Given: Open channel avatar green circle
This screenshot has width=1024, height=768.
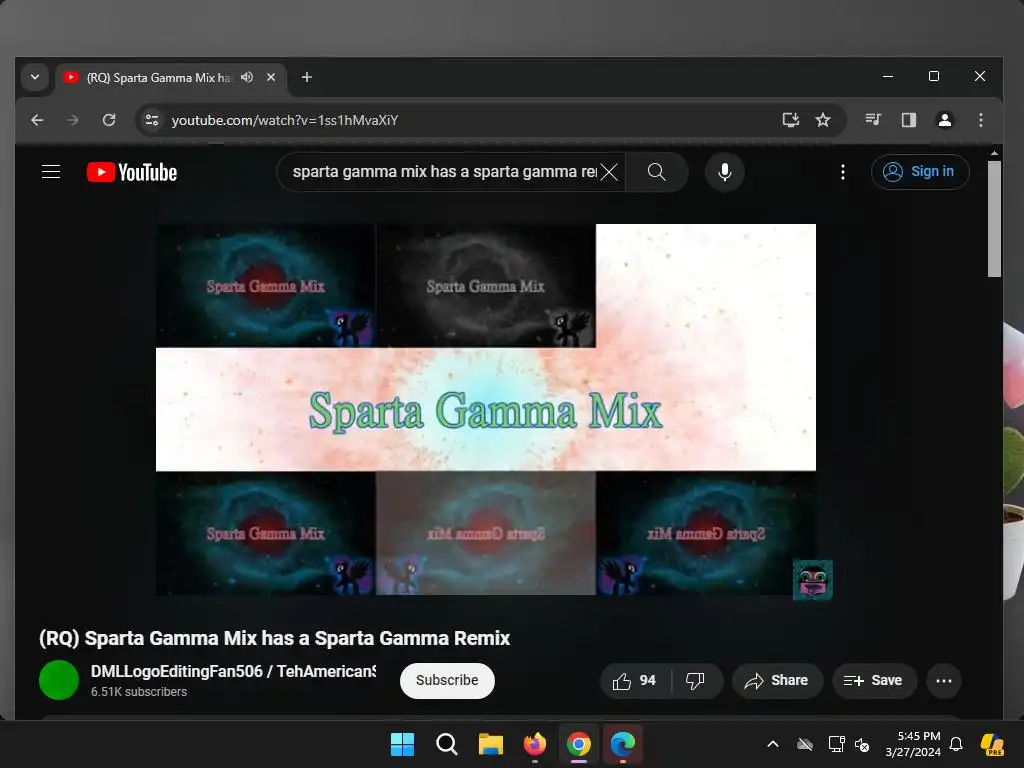Looking at the screenshot, I should (59, 680).
